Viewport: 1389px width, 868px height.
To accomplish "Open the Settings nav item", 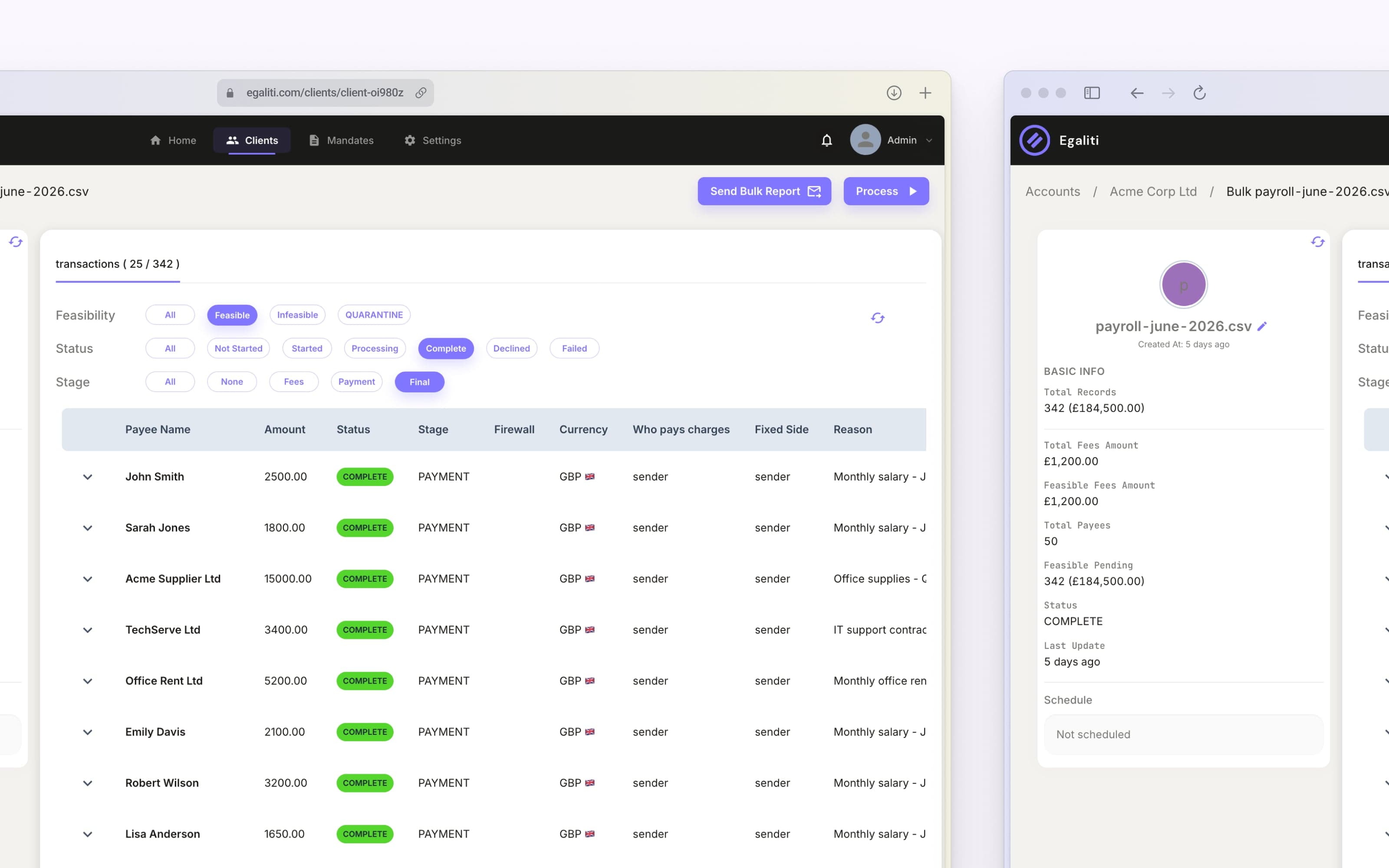I will (x=433, y=141).
